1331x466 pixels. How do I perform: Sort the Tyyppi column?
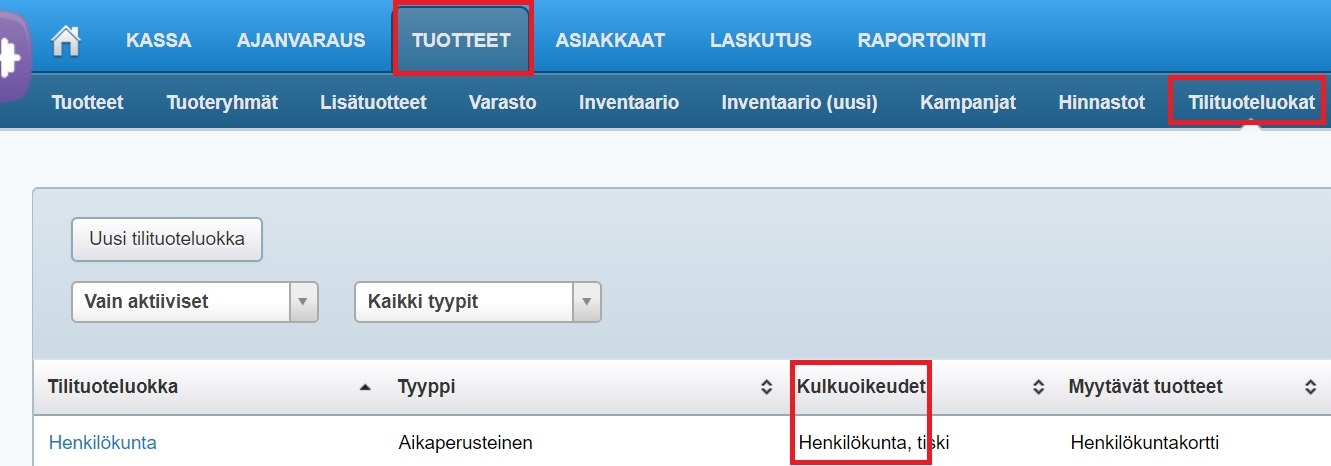767,387
